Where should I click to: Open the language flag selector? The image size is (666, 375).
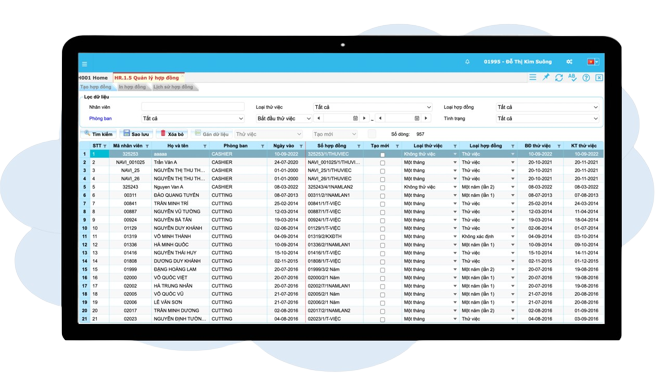pyautogui.click(x=593, y=62)
